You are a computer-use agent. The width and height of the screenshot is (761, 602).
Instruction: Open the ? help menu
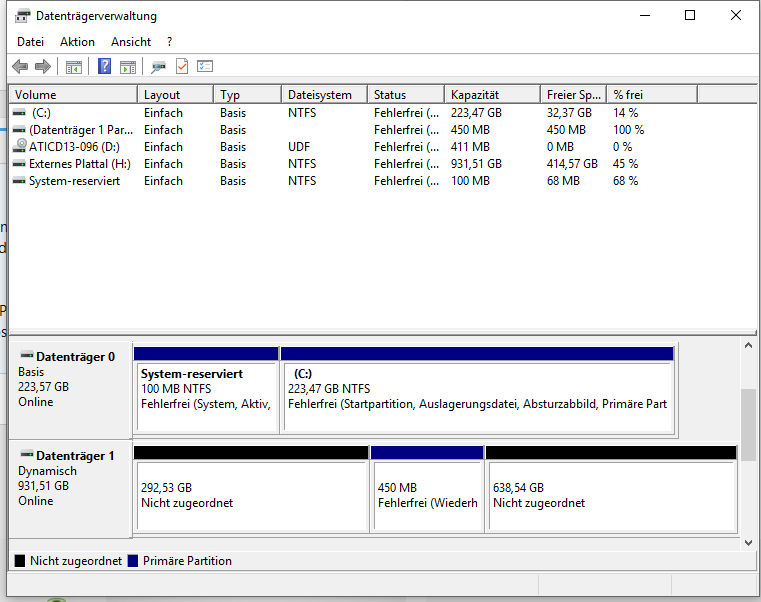169,42
